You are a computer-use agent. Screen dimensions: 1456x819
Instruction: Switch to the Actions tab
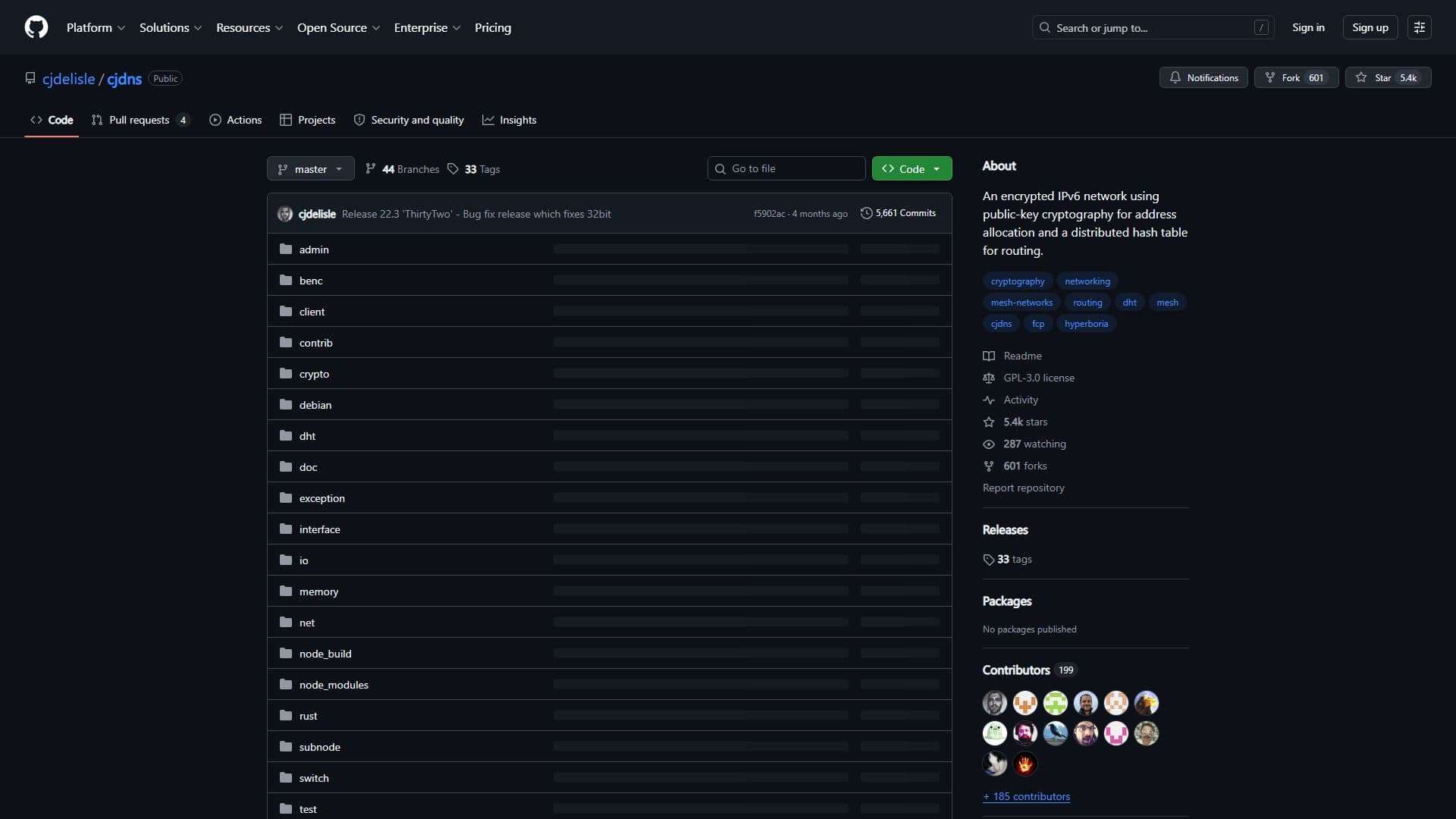236,120
